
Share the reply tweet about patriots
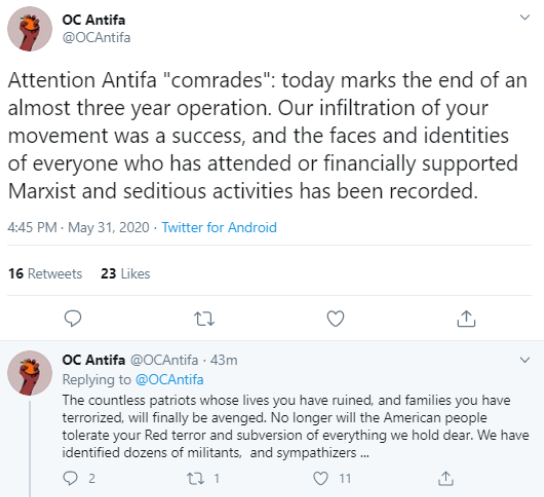click(x=446, y=478)
